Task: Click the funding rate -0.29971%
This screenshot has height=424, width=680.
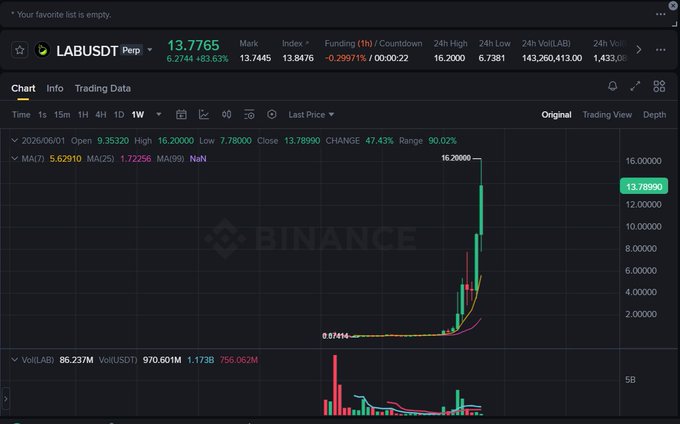Action: pyautogui.click(x=346, y=58)
